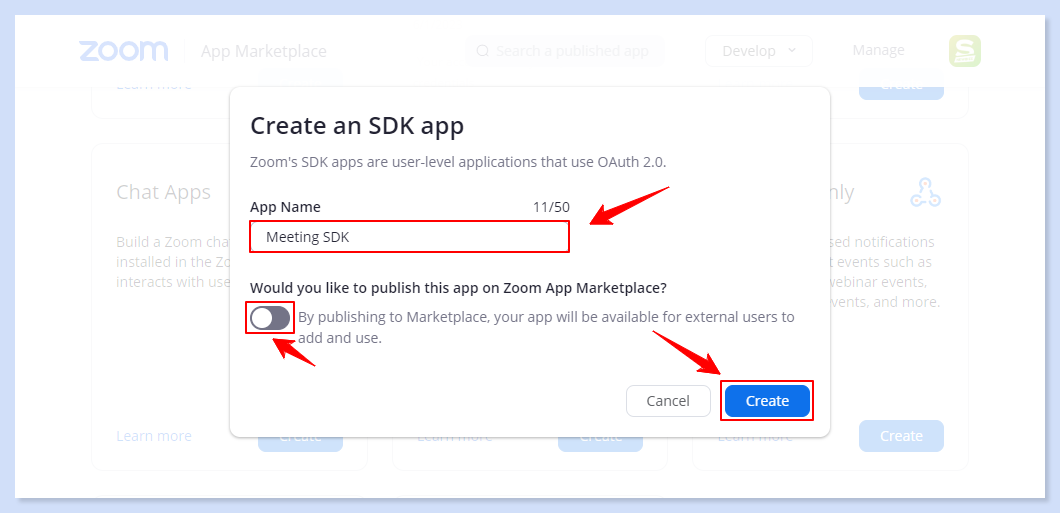
Task: Focus the App Name text field
Action: (410, 237)
